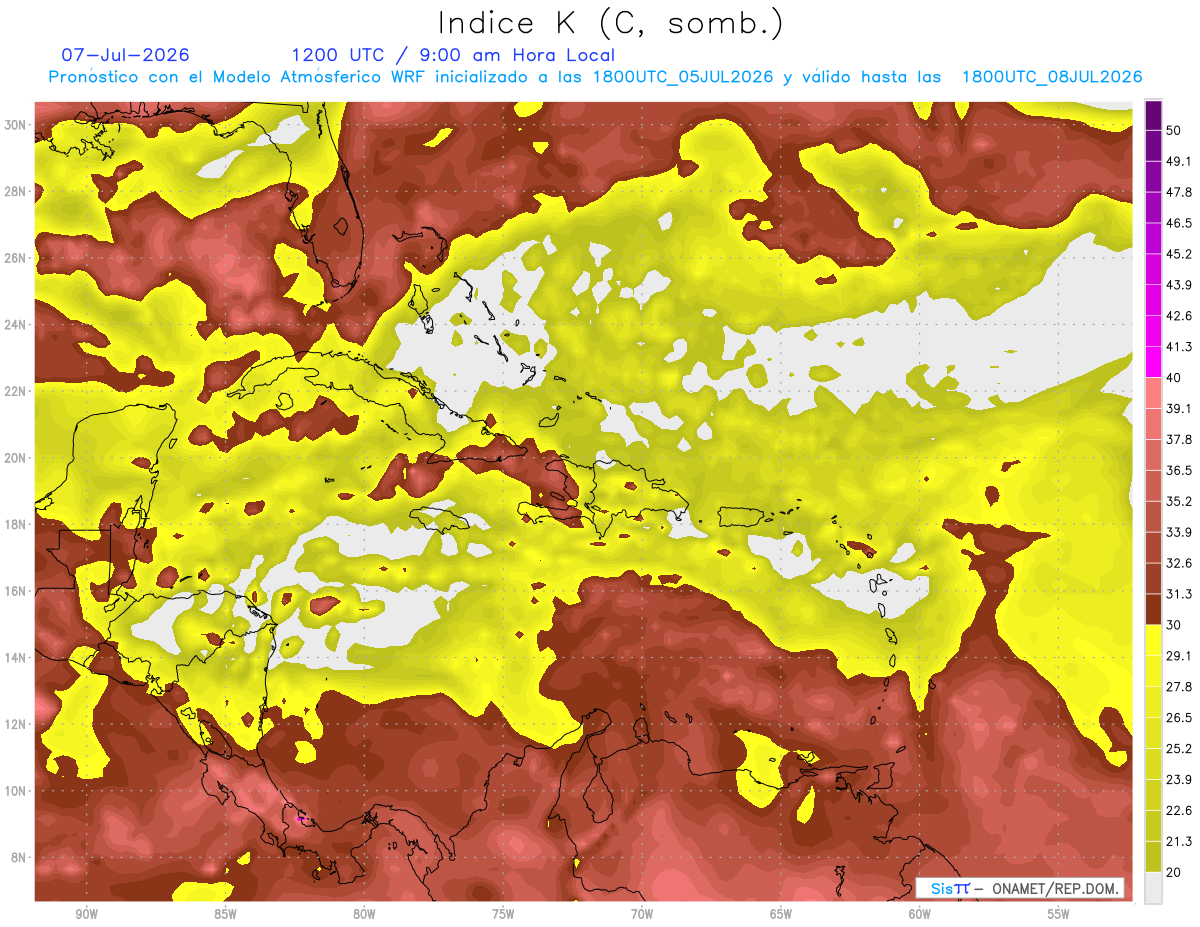1200x927 pixels.
Task: Click the '70W' longitude label
Action: [x=642, y=914]
